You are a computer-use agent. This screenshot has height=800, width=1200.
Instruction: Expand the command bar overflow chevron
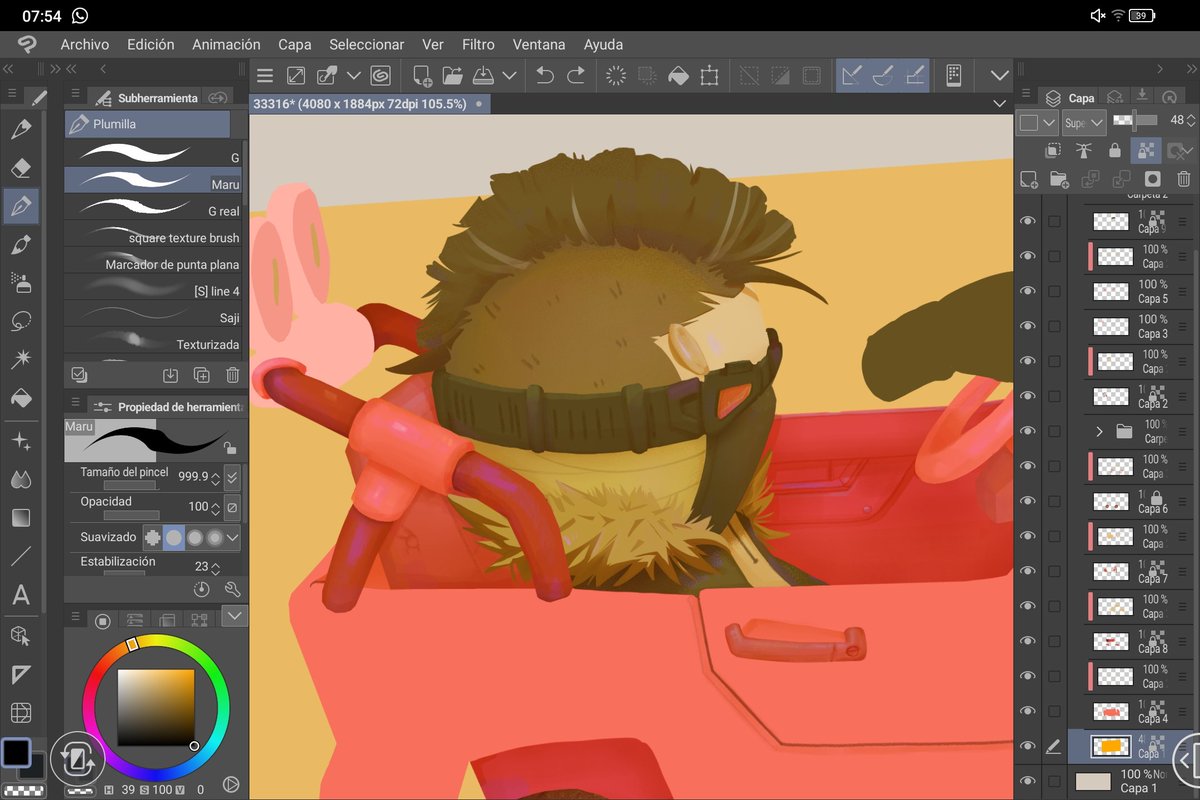point(999,75)
